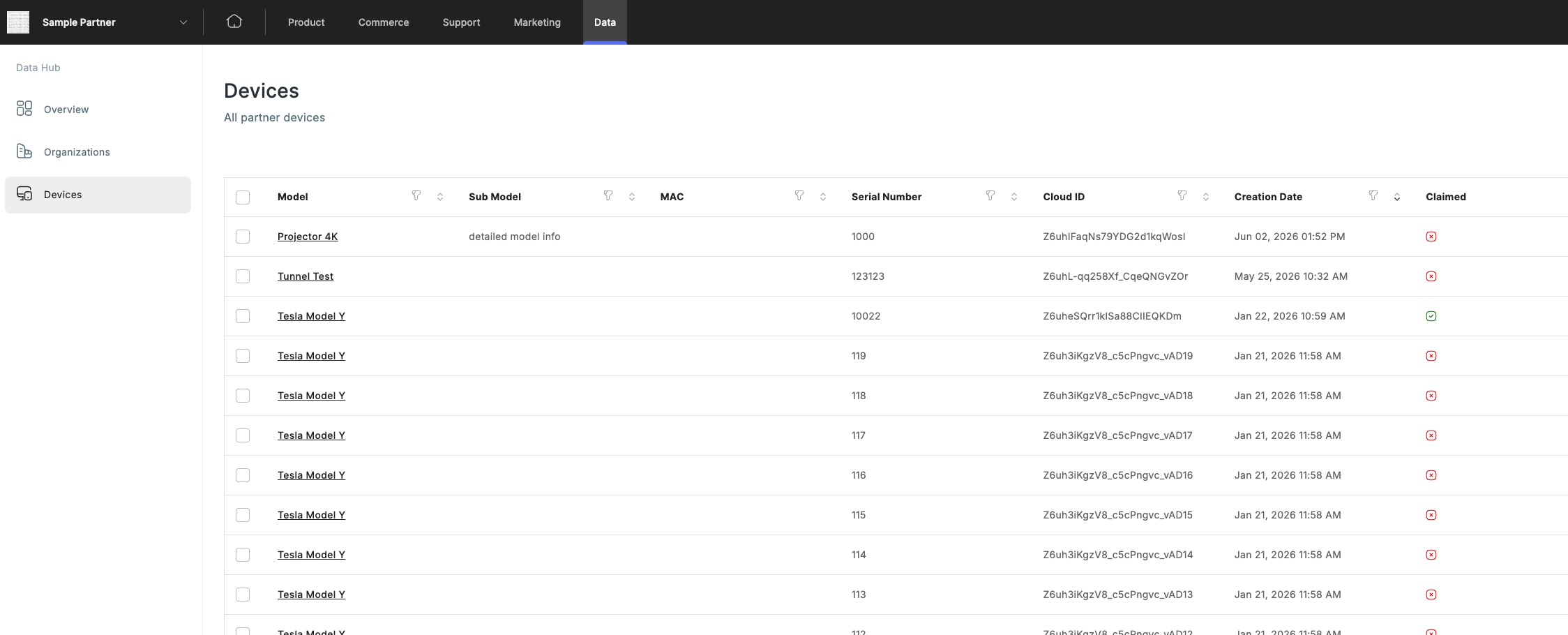Select checkbox for serial number 115
The width and height of the screenshot is (1568, 635).
(x=243, y=515)
